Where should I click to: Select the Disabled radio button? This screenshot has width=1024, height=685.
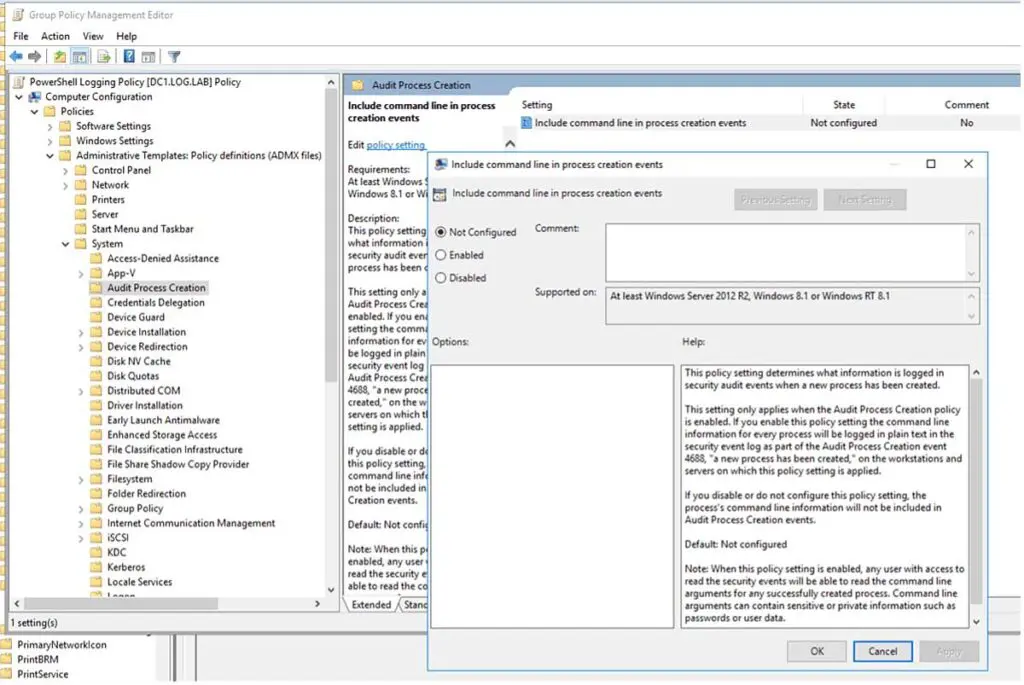pos(439,278)
